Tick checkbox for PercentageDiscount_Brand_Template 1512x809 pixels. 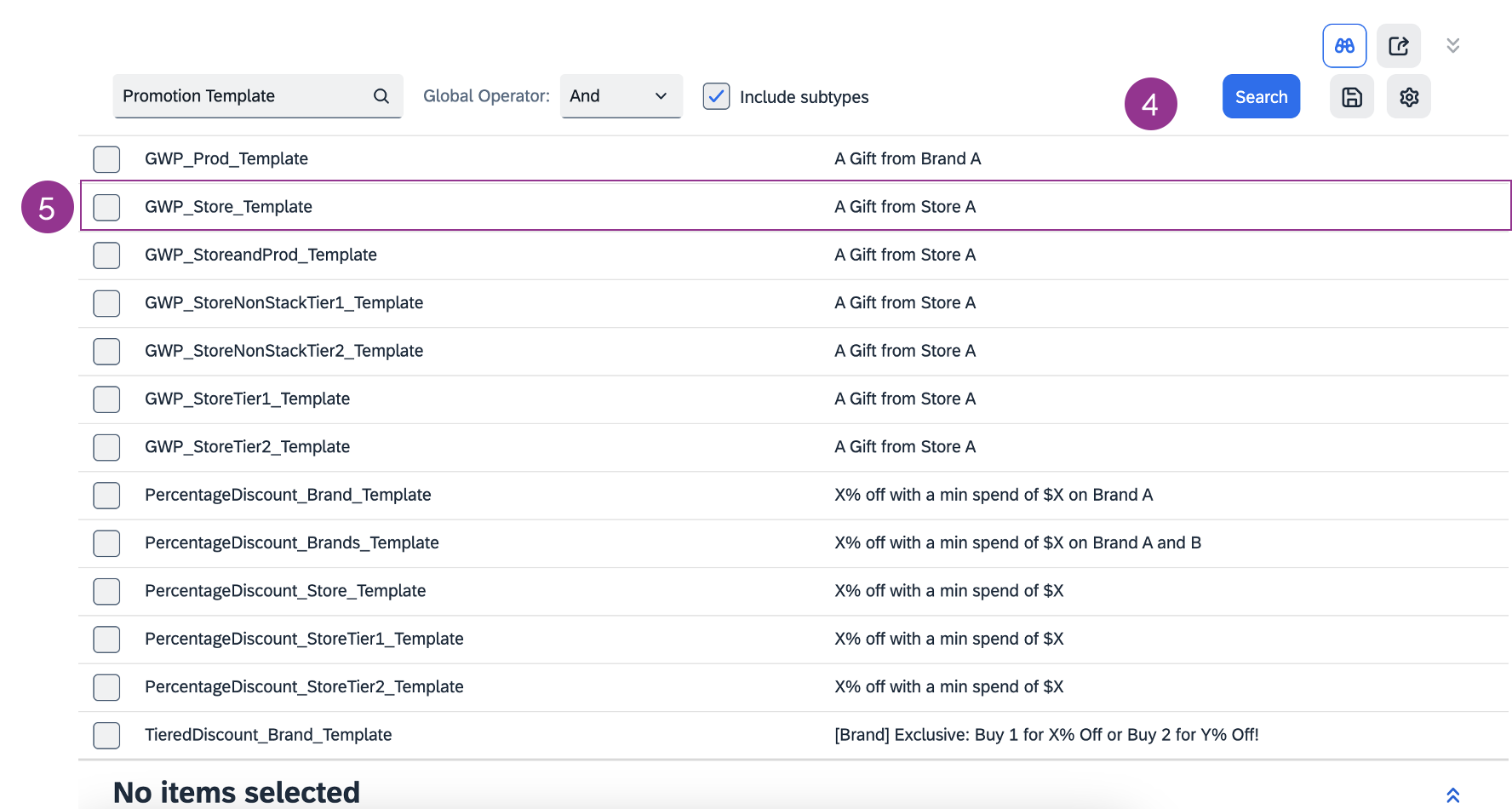106,496
